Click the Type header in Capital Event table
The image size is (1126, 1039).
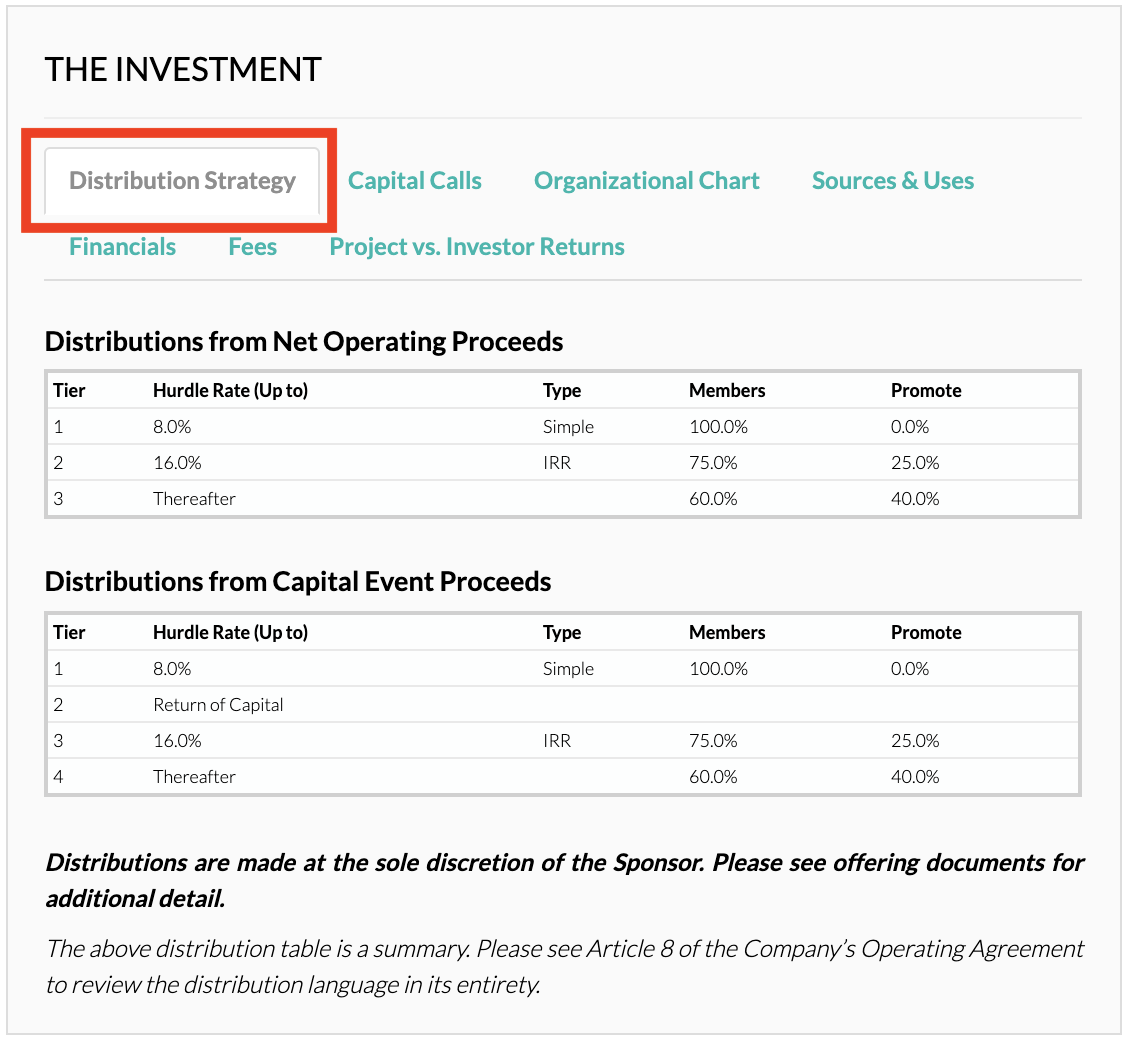tap(562, 633)
